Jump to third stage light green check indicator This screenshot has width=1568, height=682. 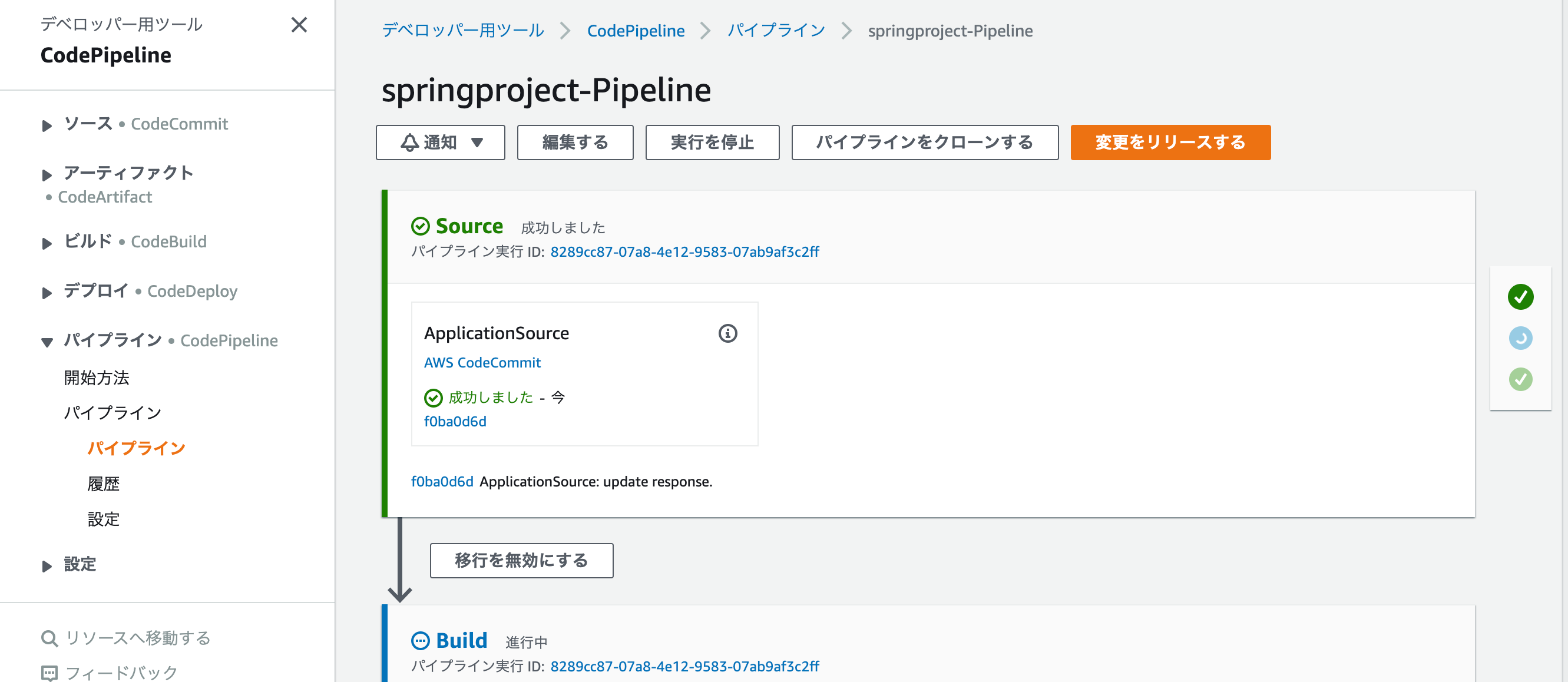coord(1520,379)
